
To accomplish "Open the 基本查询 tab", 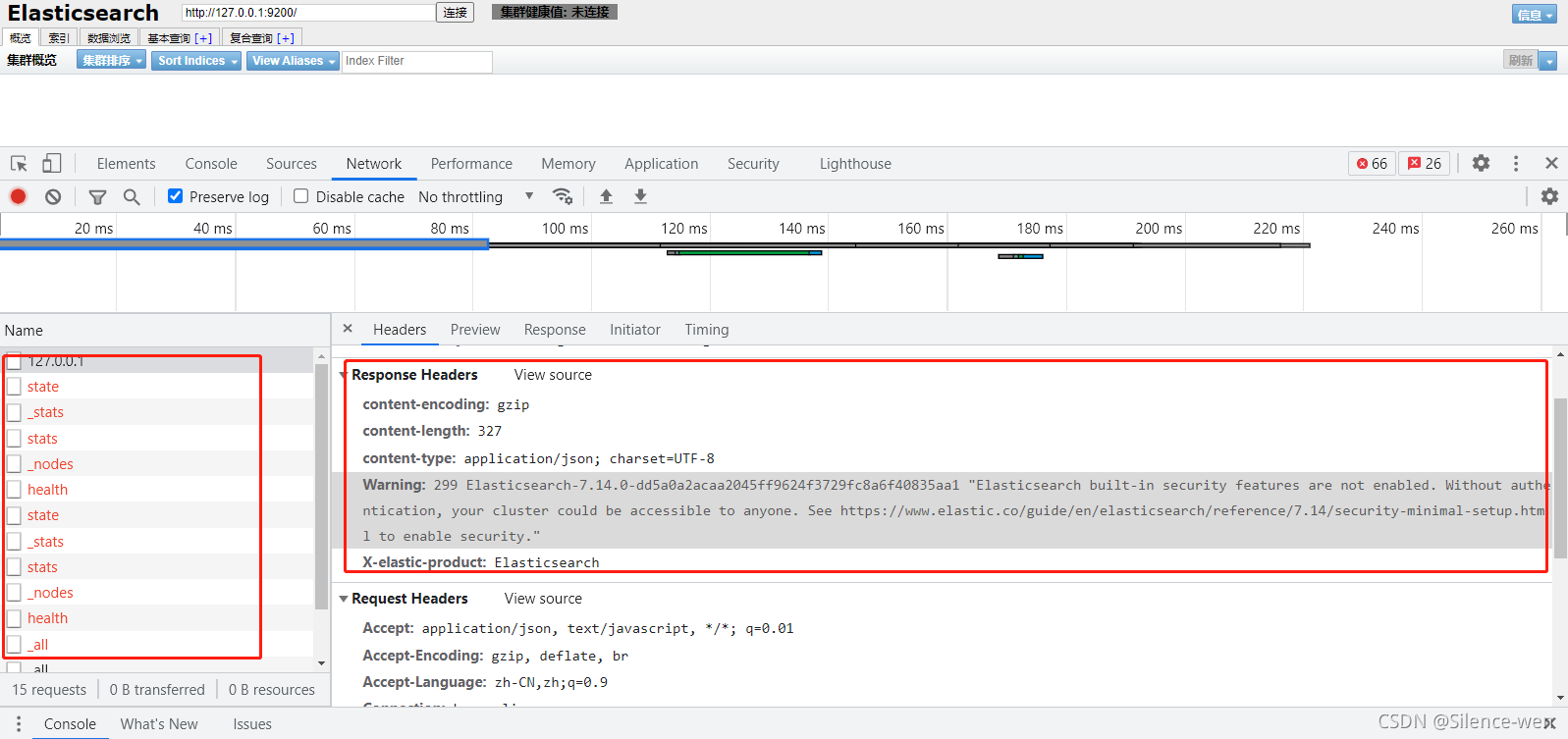I will coord(180,38).
